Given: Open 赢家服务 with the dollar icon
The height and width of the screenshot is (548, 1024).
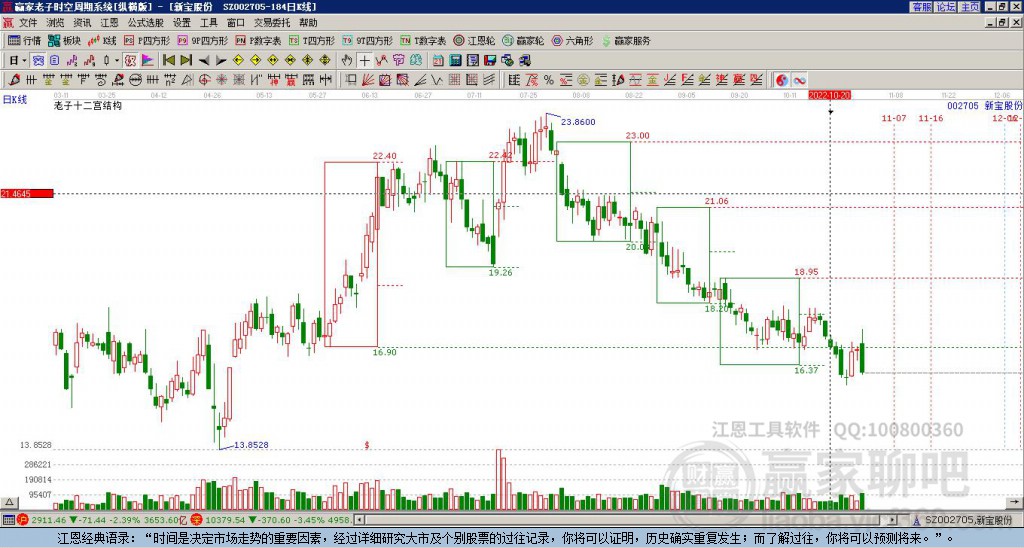Looking at the screenshot, I should (x=626, y=40).
